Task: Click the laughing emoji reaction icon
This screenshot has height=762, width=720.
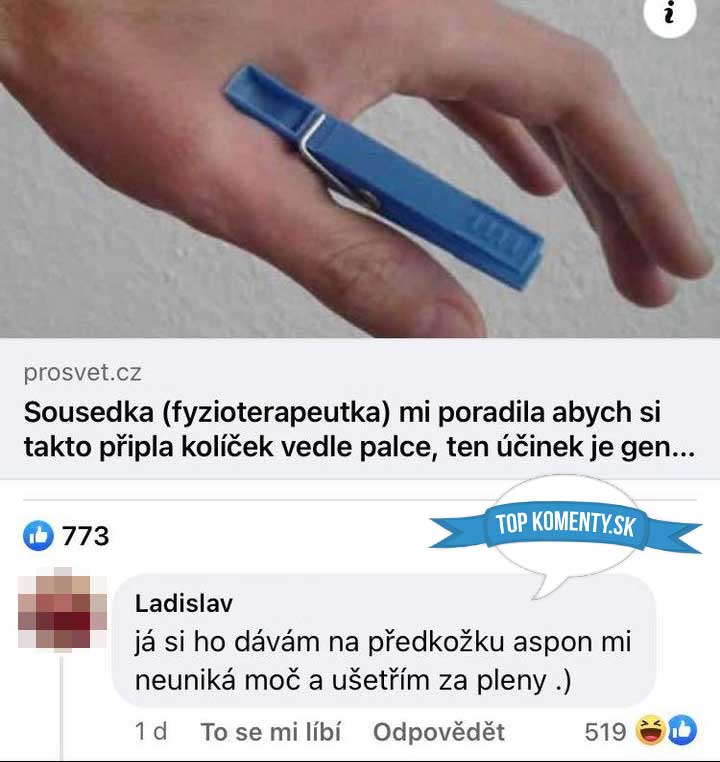Action: (x=651, y=730)
